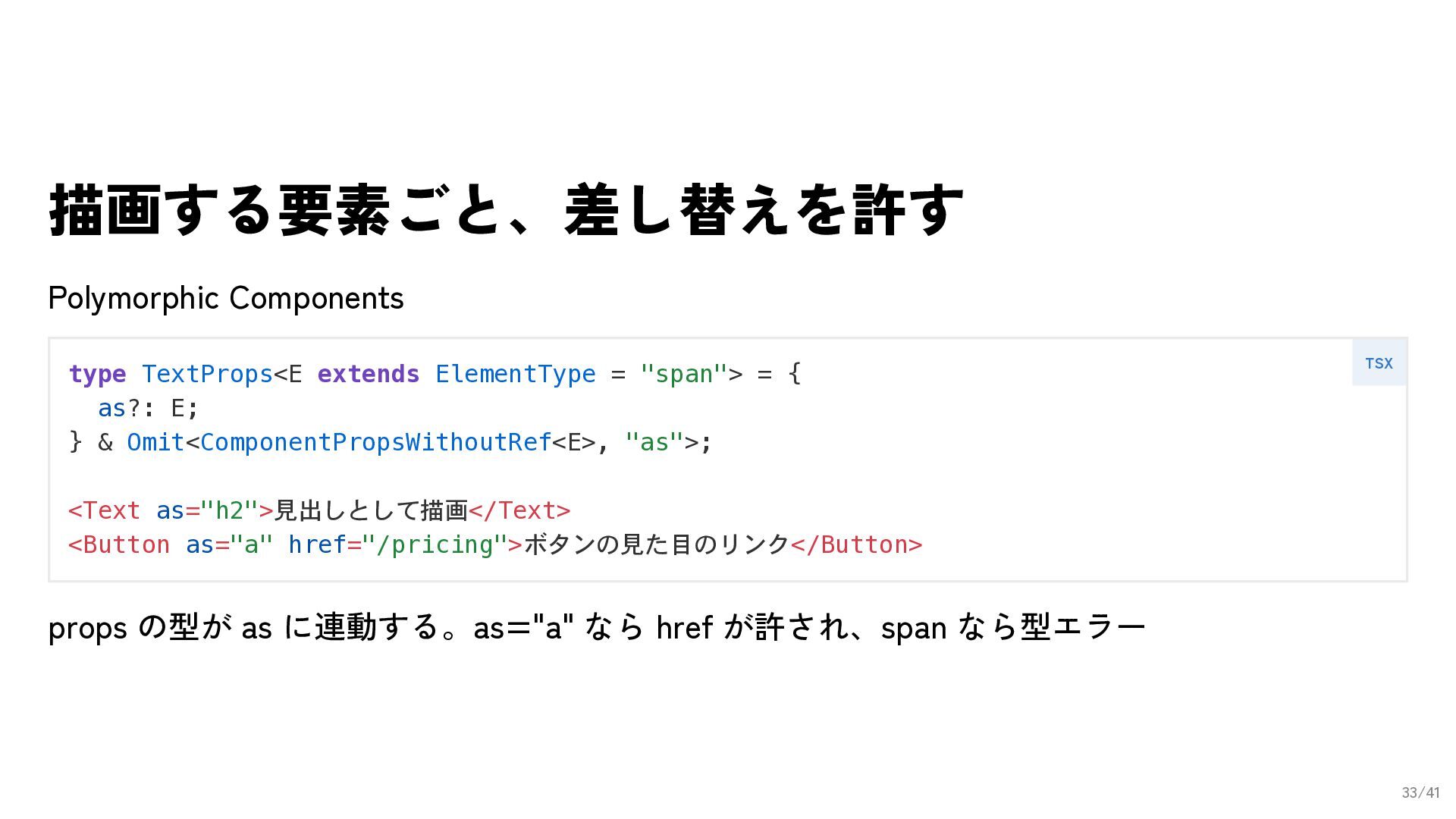Click the href="/pricing" attribute
The image size is (1456, 819).
398,544
